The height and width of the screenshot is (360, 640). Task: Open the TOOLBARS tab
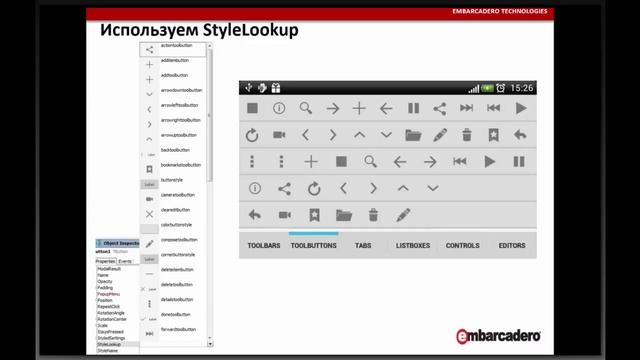coord(264,245)
